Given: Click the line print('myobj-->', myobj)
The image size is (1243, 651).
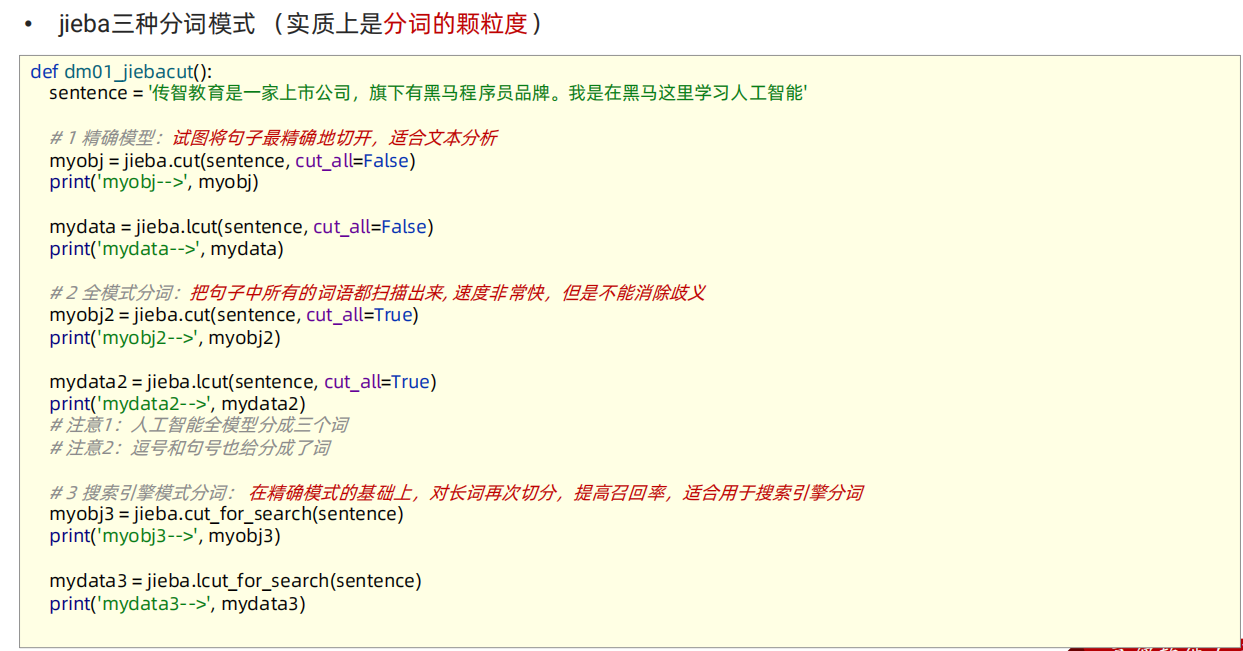Looking at the screenshot, I should coord(154,182).
